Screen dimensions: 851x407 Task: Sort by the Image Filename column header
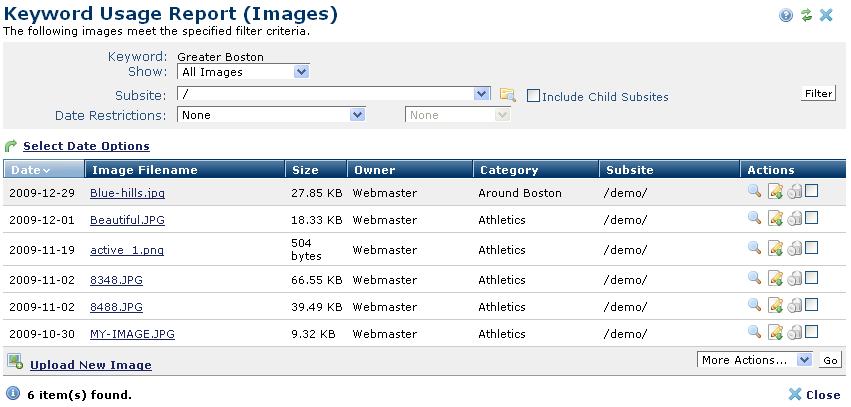[143, 170]
